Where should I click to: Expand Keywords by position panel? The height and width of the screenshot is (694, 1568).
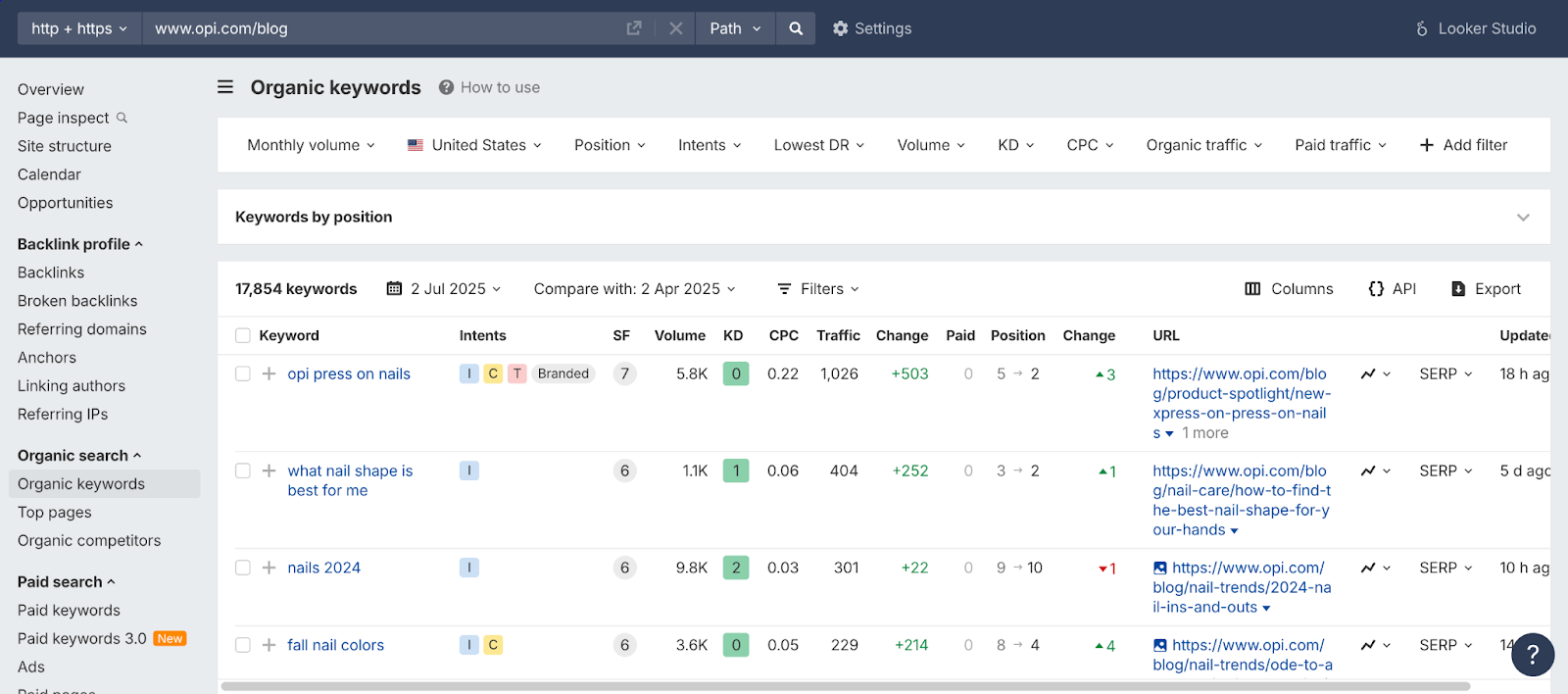point(1523,218)
